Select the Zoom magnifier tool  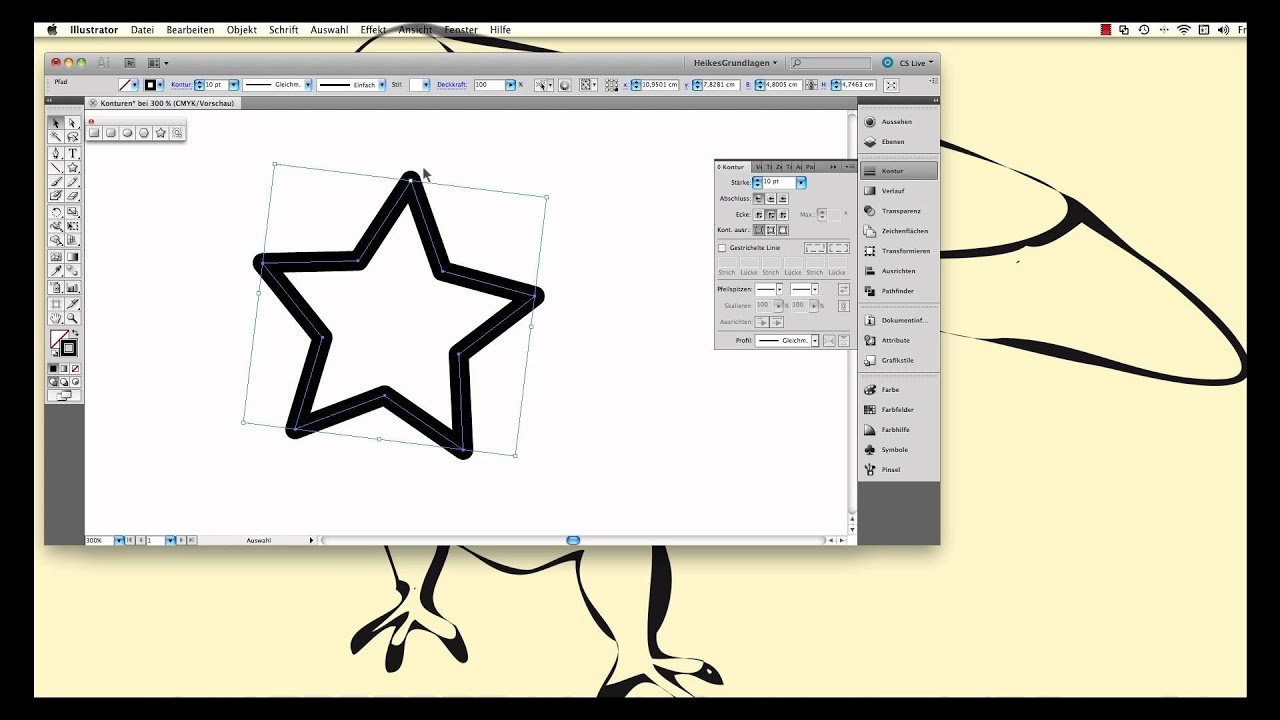click(72, 318)
